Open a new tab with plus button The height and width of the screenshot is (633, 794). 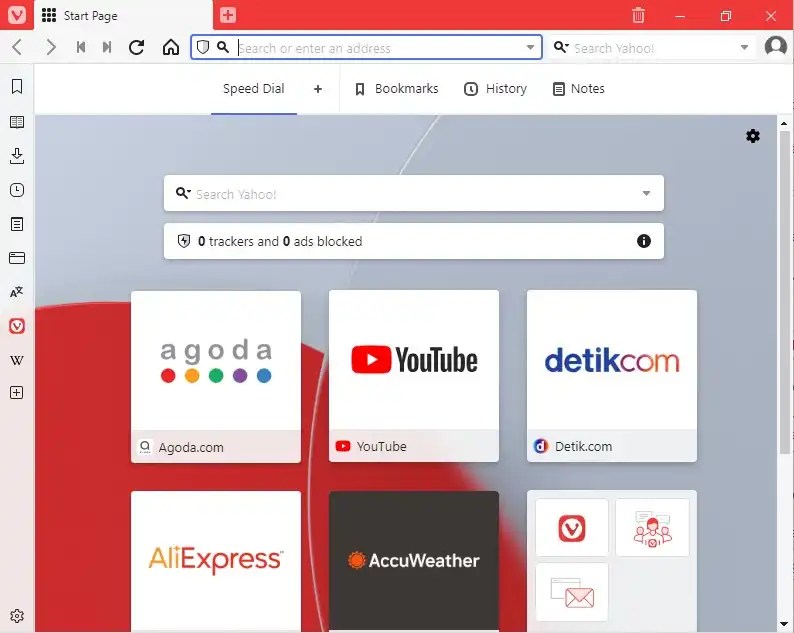(228, 15)
